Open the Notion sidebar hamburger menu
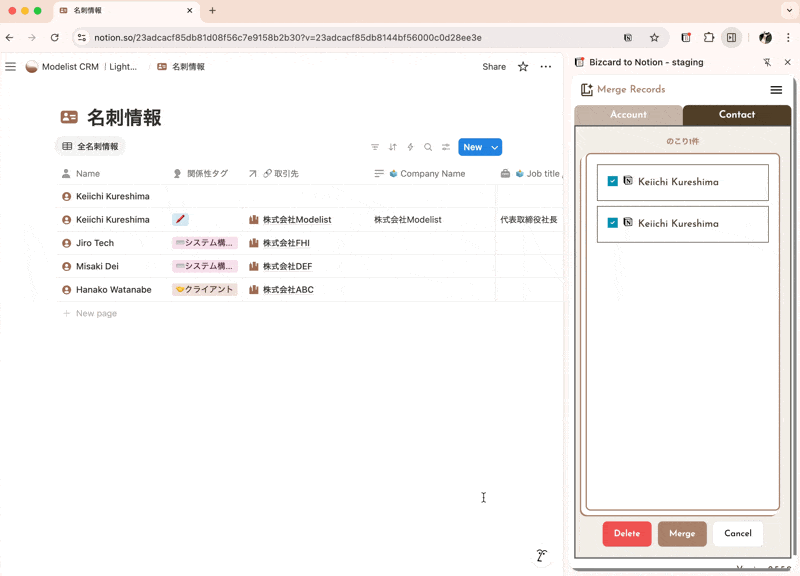 [x=10, y=67]
